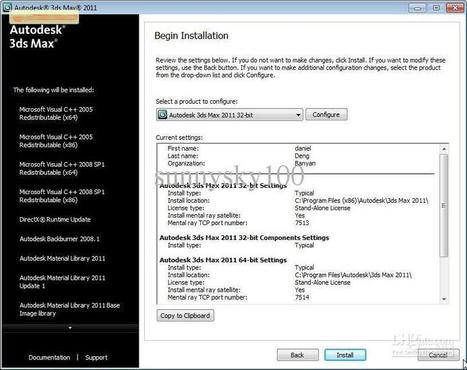Click the Autodesk Backburner 2008.1 list entry

[59, 239]
